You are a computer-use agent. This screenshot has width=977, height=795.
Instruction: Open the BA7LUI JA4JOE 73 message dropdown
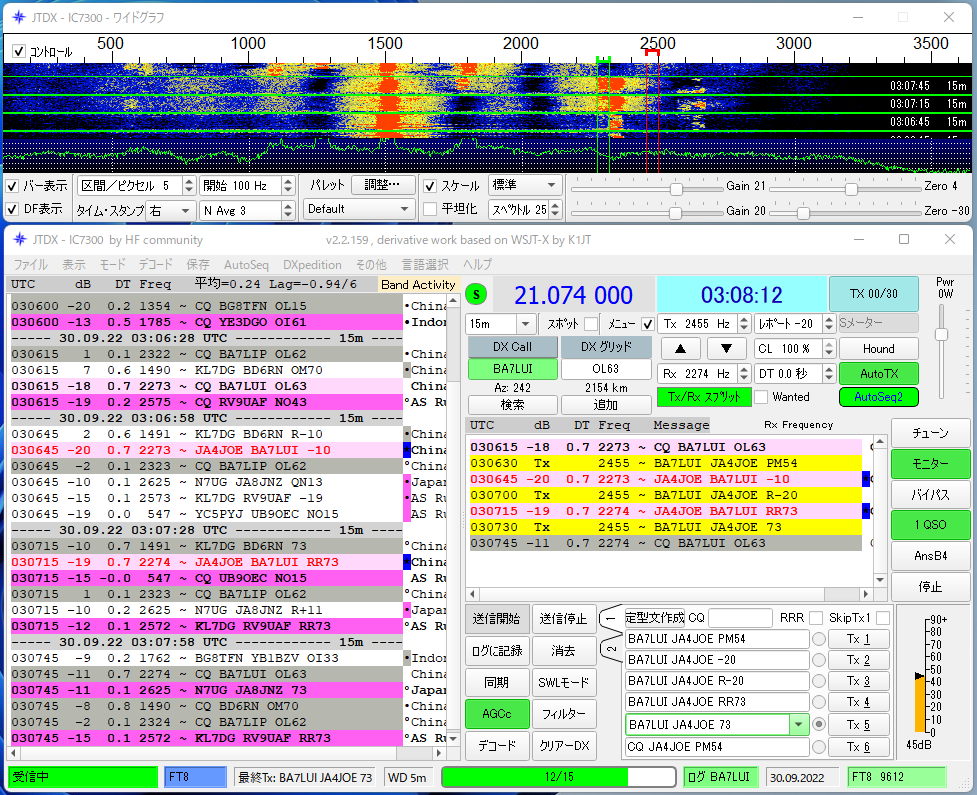(x=798, y=724)
